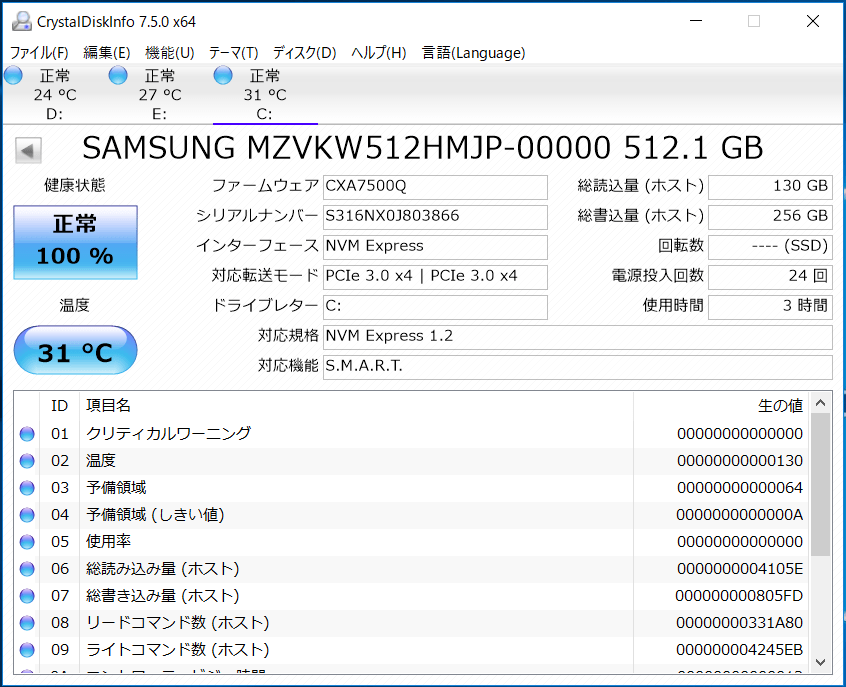Select the リードコマンド数 (ホスト) row
This screenshot has width=846, height=687.
pyautogui.click(x=411, y=623)
